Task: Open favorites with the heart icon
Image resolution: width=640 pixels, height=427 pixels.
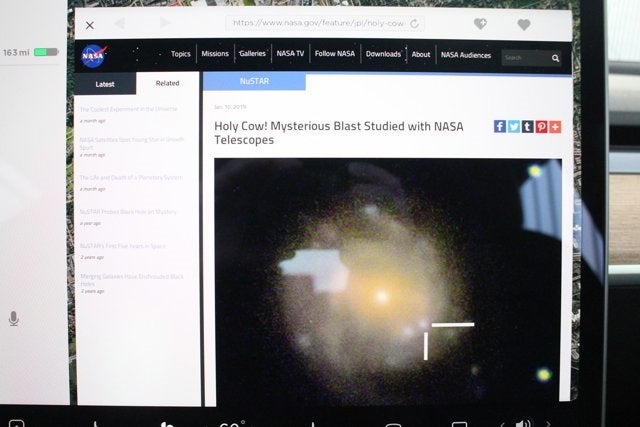Action: (x=524, y=24)
